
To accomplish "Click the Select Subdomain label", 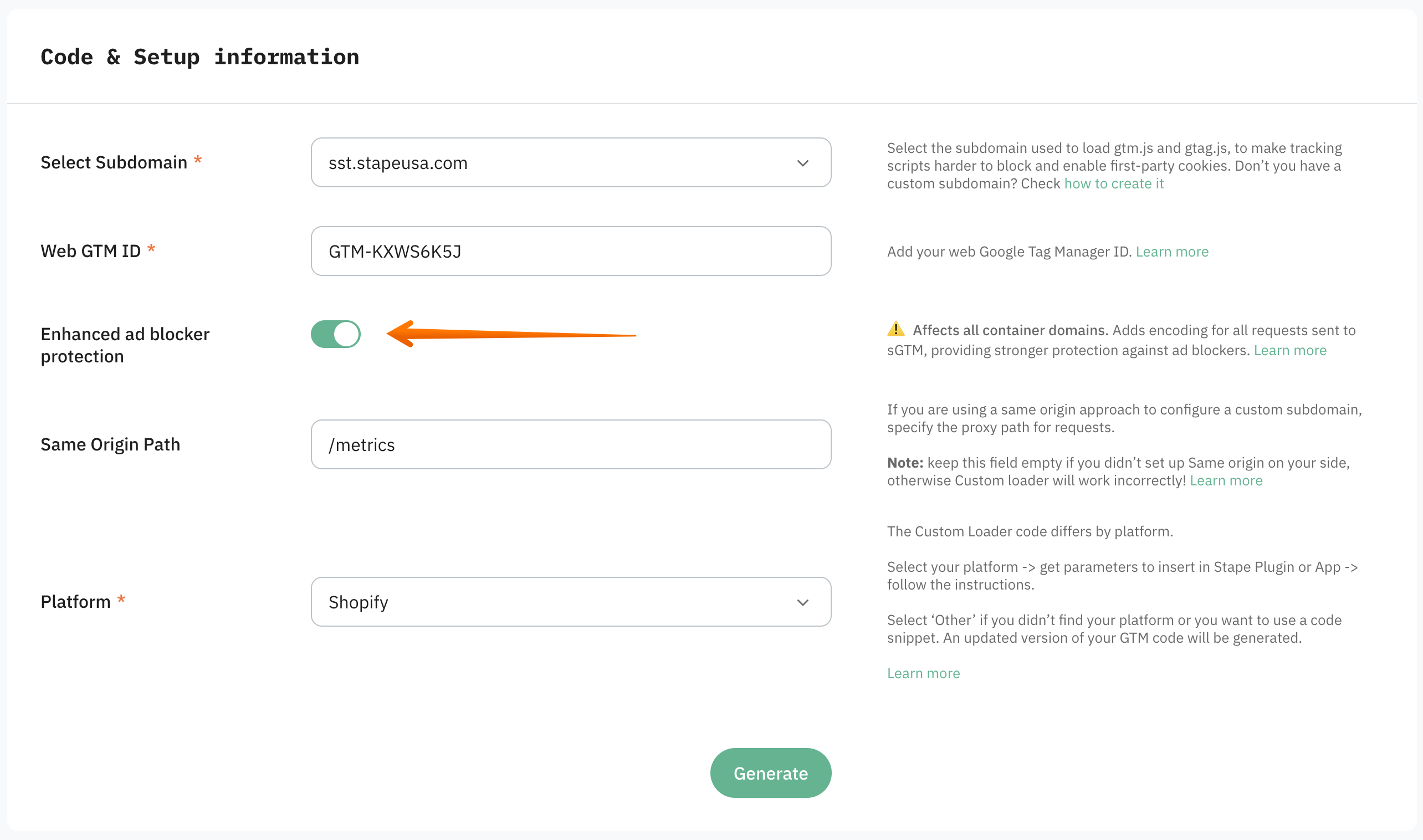I will 114,162.
